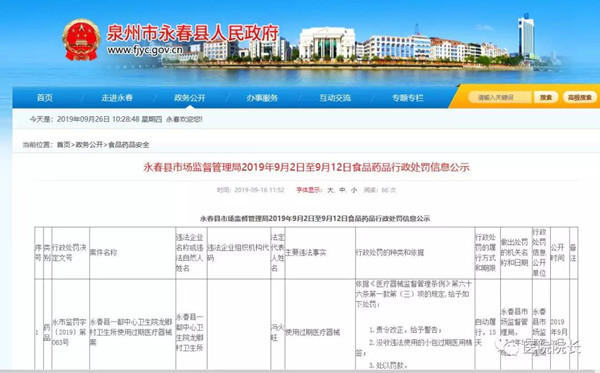Image resolution: width=600 pixels, height=373 pixels.
Task: Open the 办事服务 navigation menu item
Action: point(262,98)
